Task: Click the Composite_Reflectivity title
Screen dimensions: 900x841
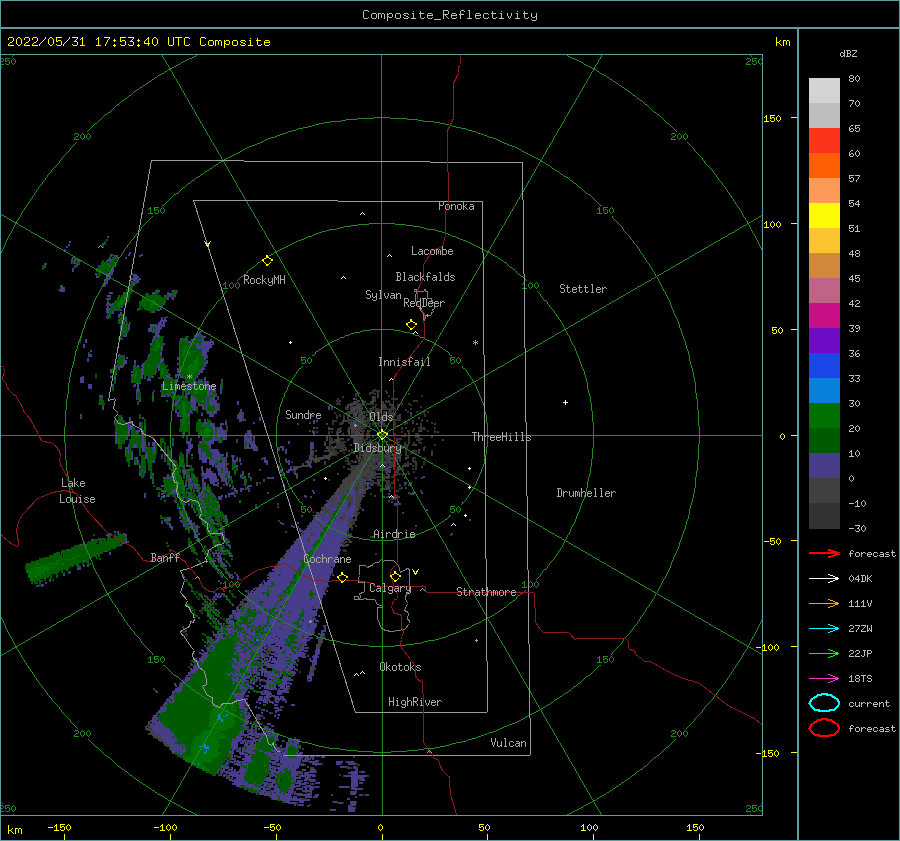Action: [450, 15]
